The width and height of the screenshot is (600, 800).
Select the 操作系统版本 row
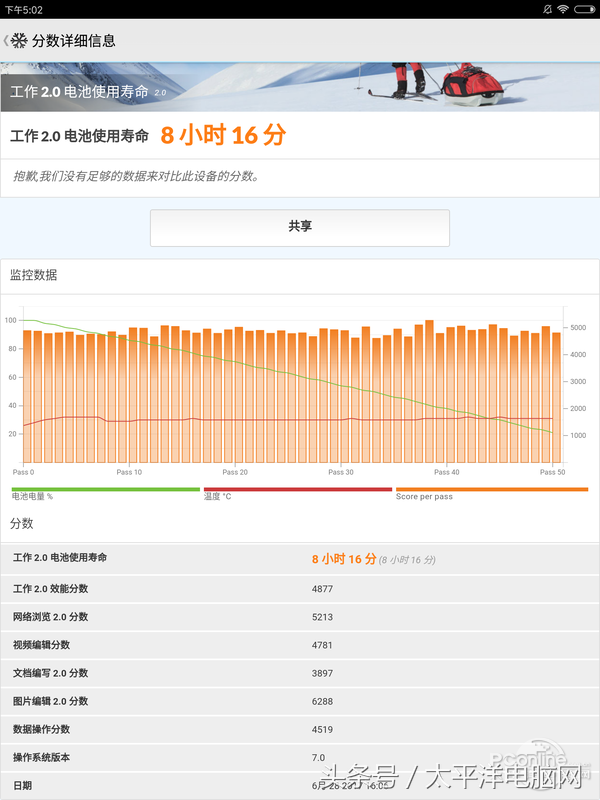(x=299, y=757)
